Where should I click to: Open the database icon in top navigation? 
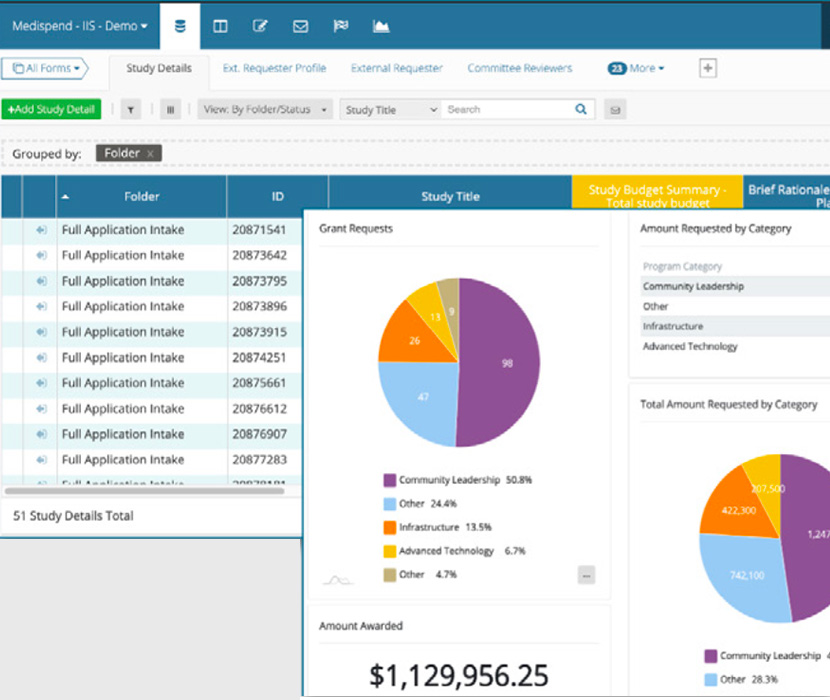pyautogui.click(x=180, y=26)
